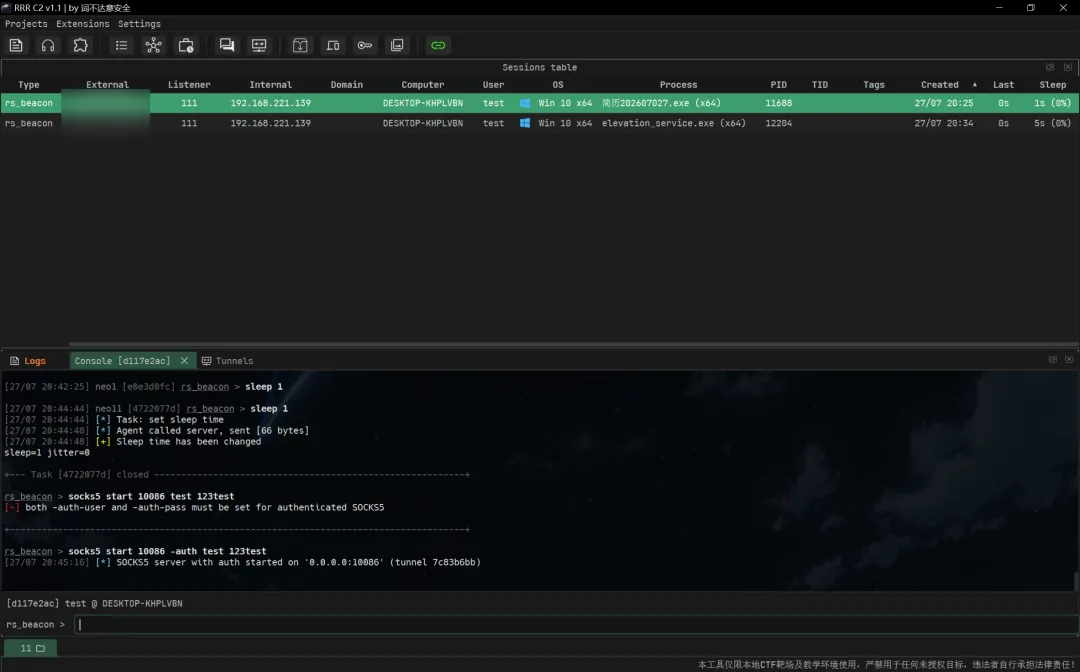This screenshot has height=672, width=1080.
Task: Close the Sessions table panel
Action: tap(1068, 67)
